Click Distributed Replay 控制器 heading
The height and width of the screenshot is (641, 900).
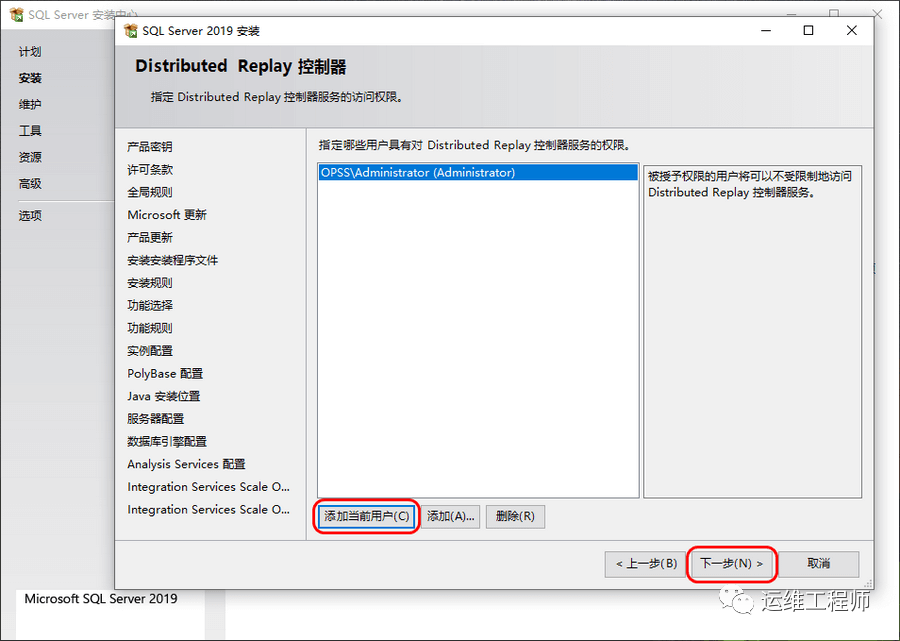click(240, 67)
